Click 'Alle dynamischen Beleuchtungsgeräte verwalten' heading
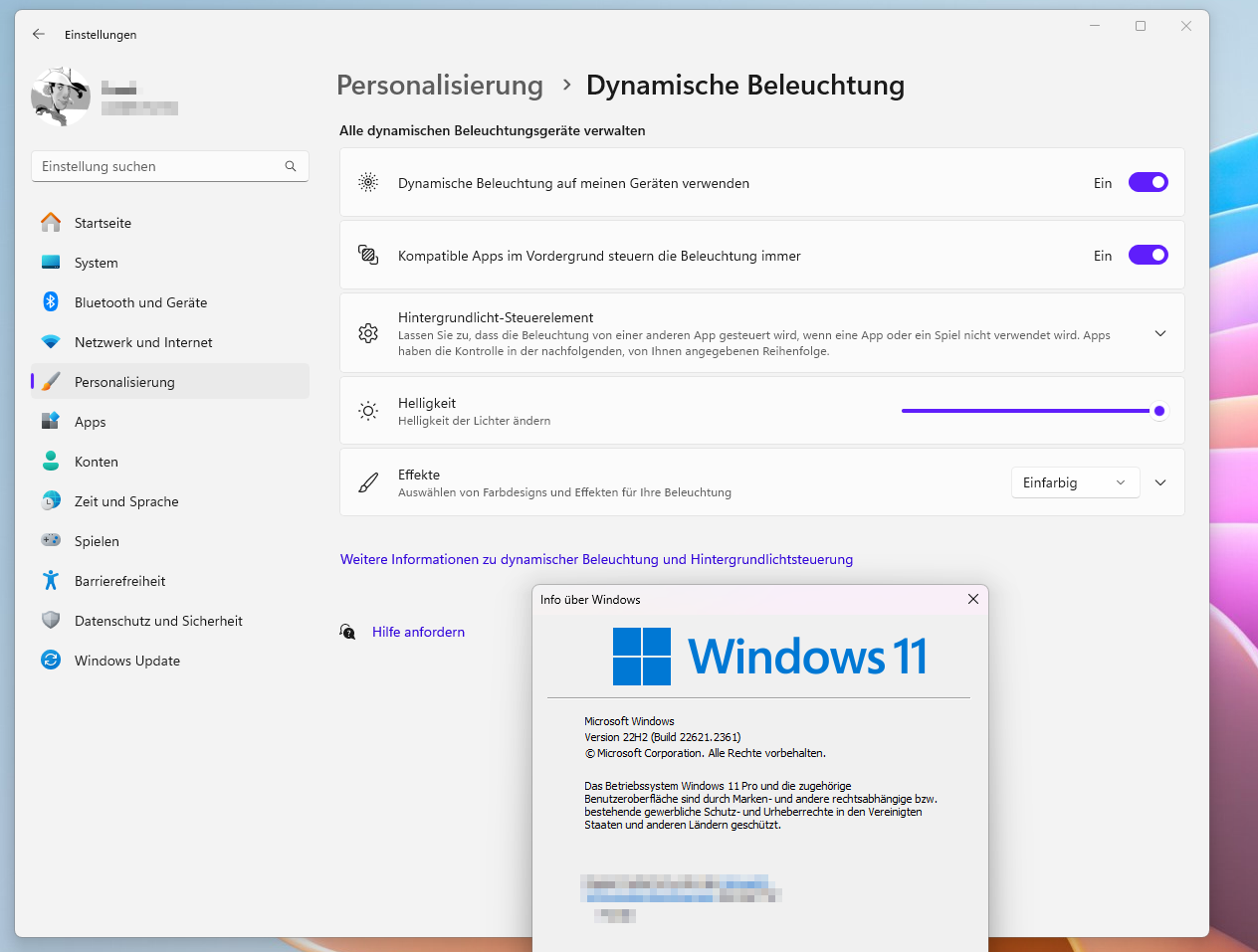The height and width of the screenshot is (952, 1258). tap(493, 130)
